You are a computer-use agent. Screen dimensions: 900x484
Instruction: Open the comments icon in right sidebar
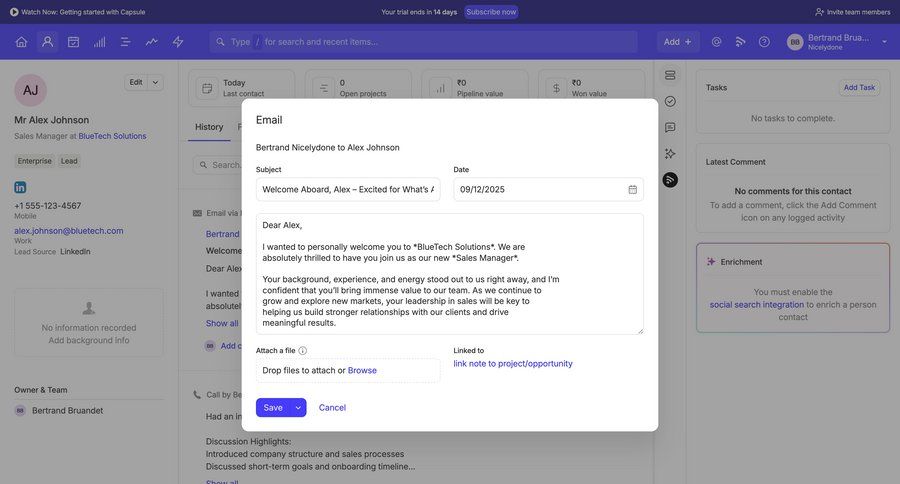point(670,127)
